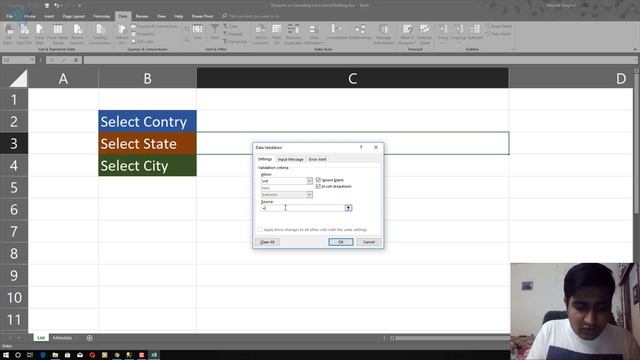Open the Error Alert tab in dialog
The width and height of the screenshot is (640, 360).
point(318,159)
